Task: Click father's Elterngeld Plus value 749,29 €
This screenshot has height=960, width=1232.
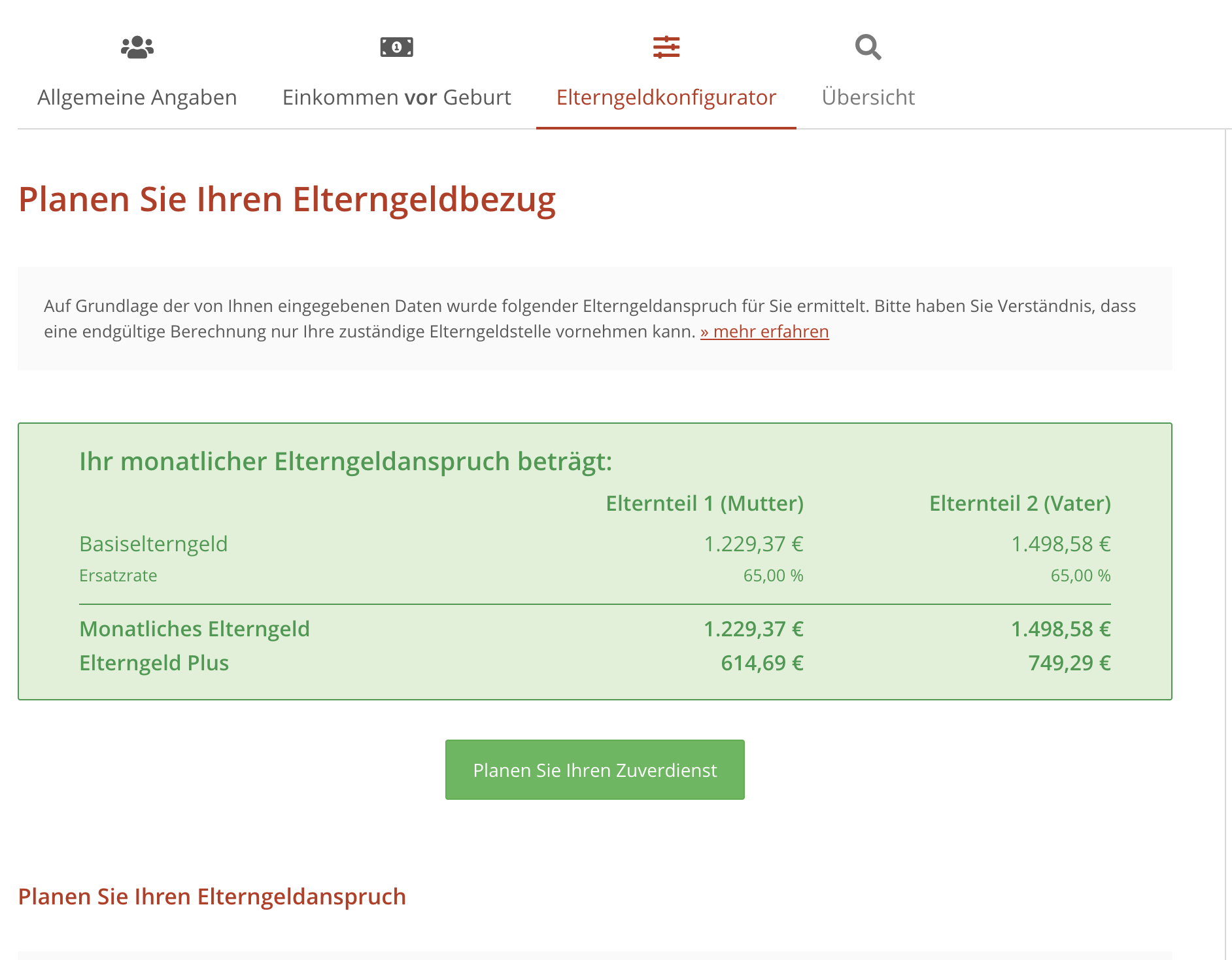Action: tap(1070, 663)
